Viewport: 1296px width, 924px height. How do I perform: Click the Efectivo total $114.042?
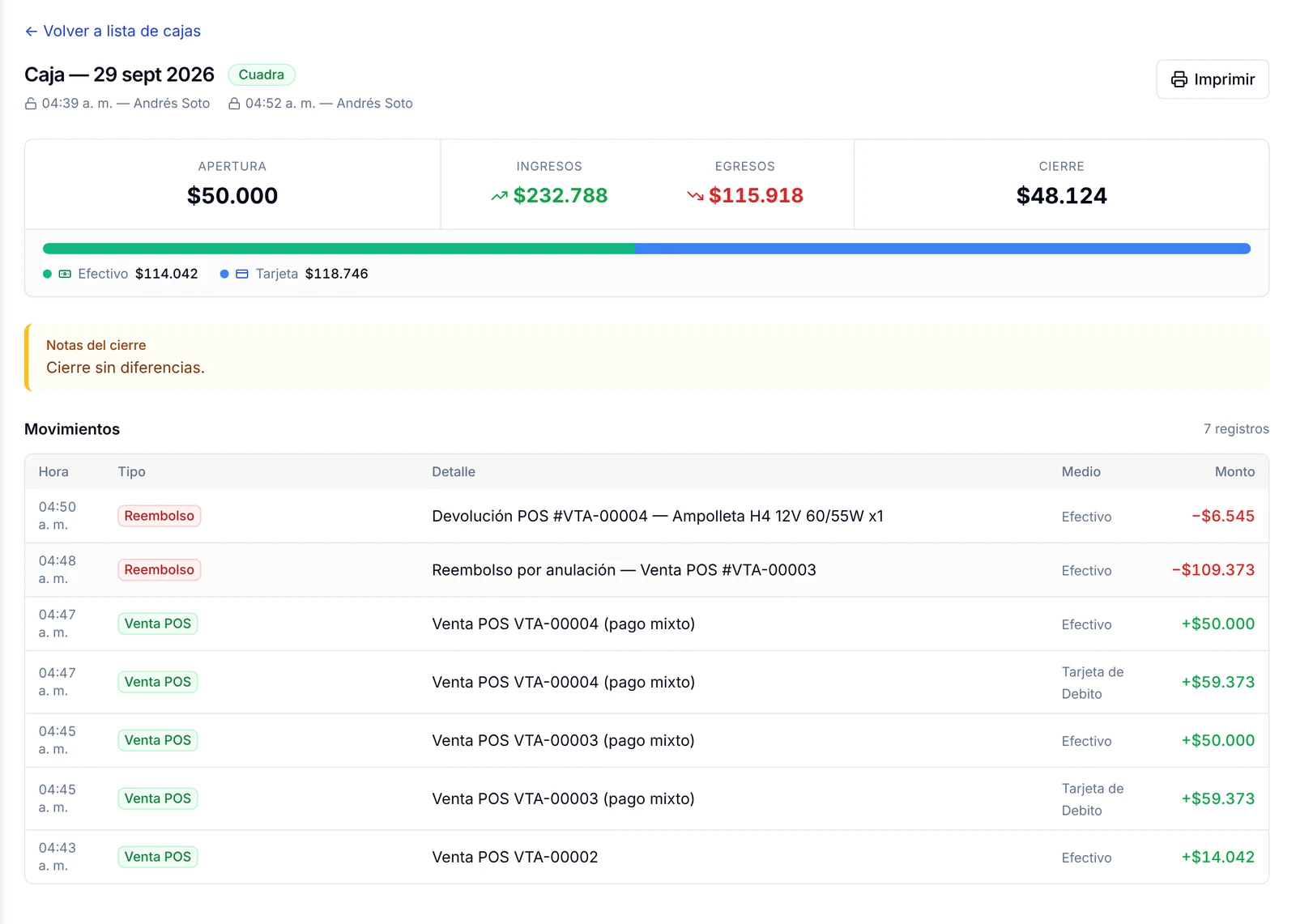pyautogui.click(x=167, y=275)
